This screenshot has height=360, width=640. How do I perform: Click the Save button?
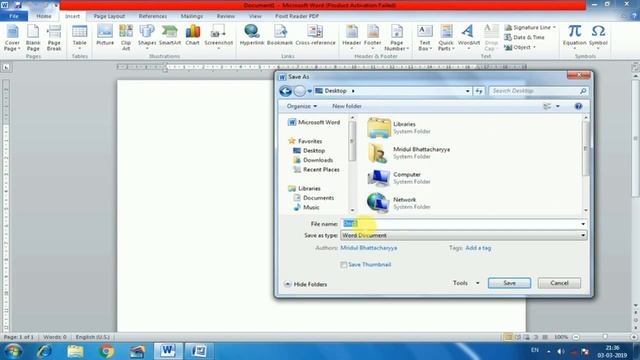(x=509, y=283)
